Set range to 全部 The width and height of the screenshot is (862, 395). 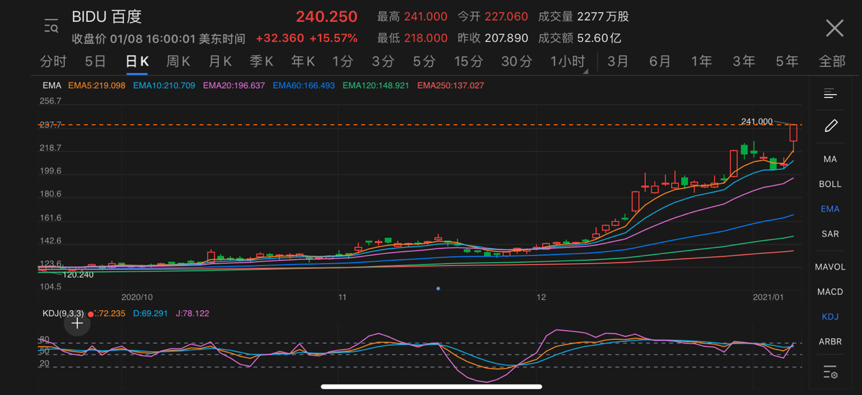(x=832, y=62)
